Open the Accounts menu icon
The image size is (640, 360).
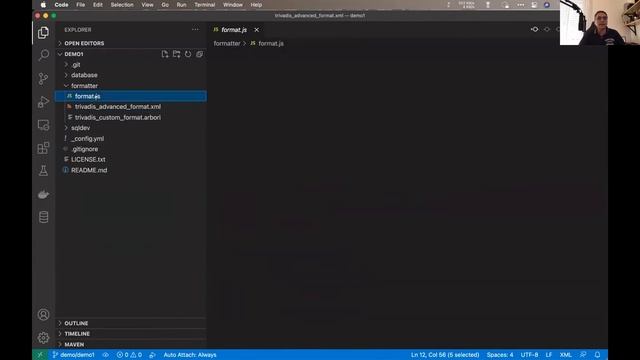pyautogui.click(x=43, y=315)
